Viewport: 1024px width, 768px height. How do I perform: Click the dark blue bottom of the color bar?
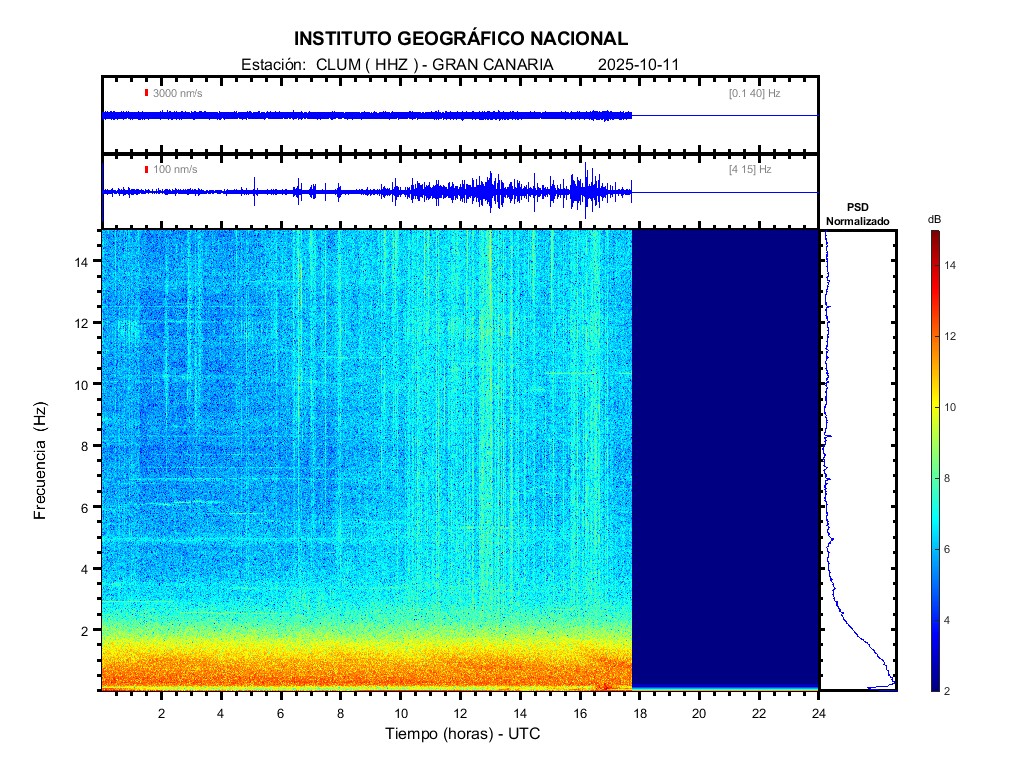[x=934, y=684]
